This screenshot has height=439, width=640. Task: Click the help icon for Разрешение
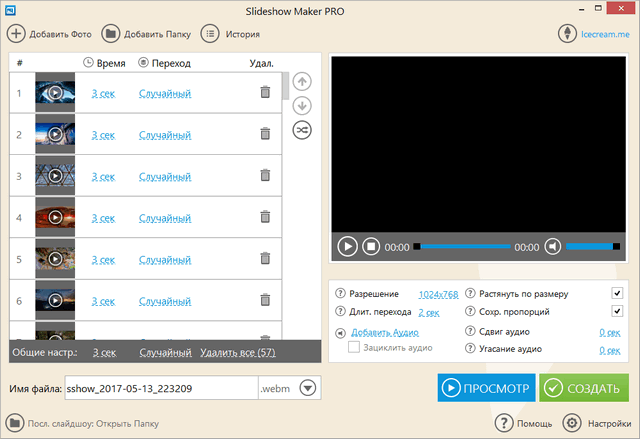[340, 294]
